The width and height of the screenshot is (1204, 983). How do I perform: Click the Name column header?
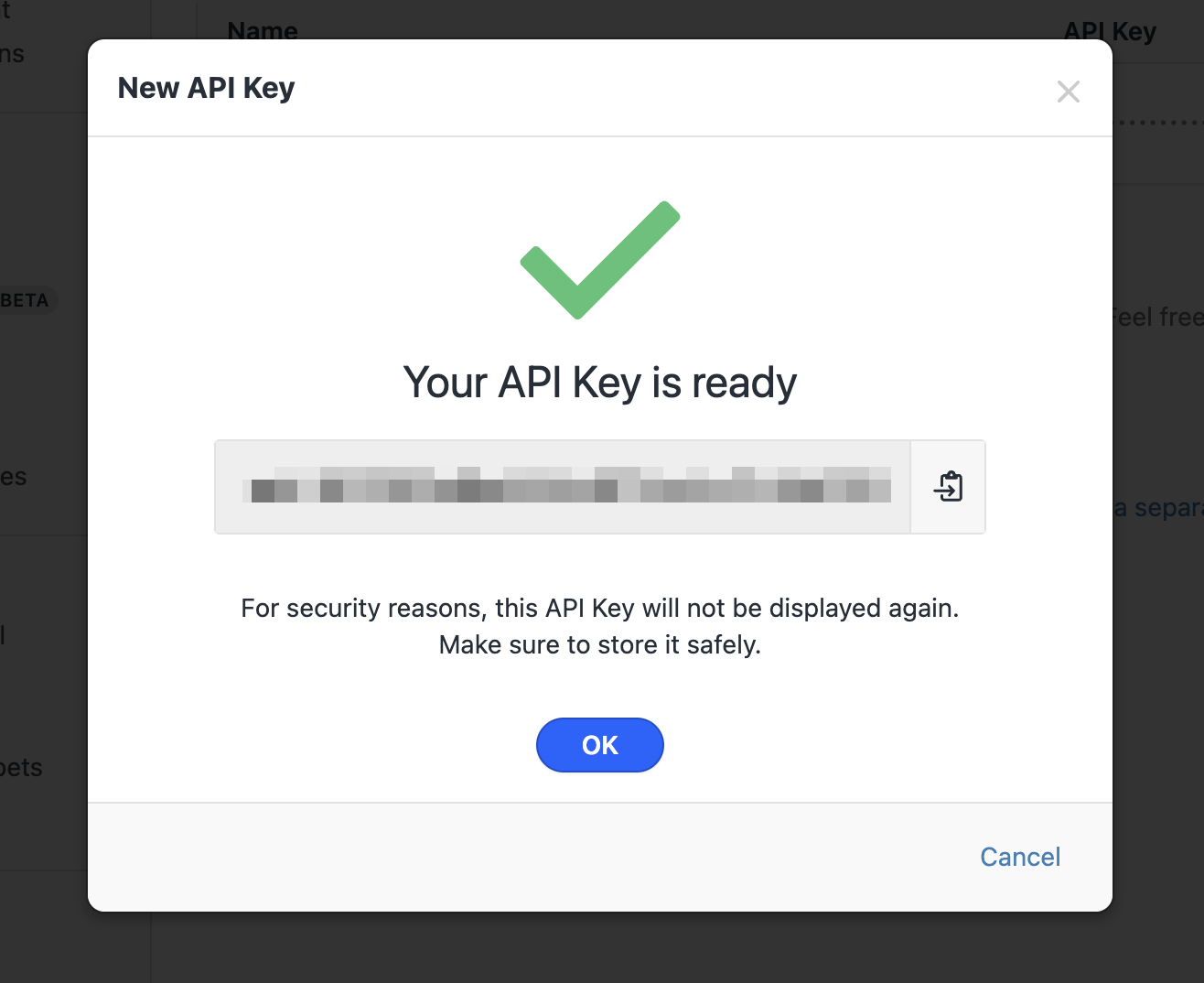tap(263, 30)
